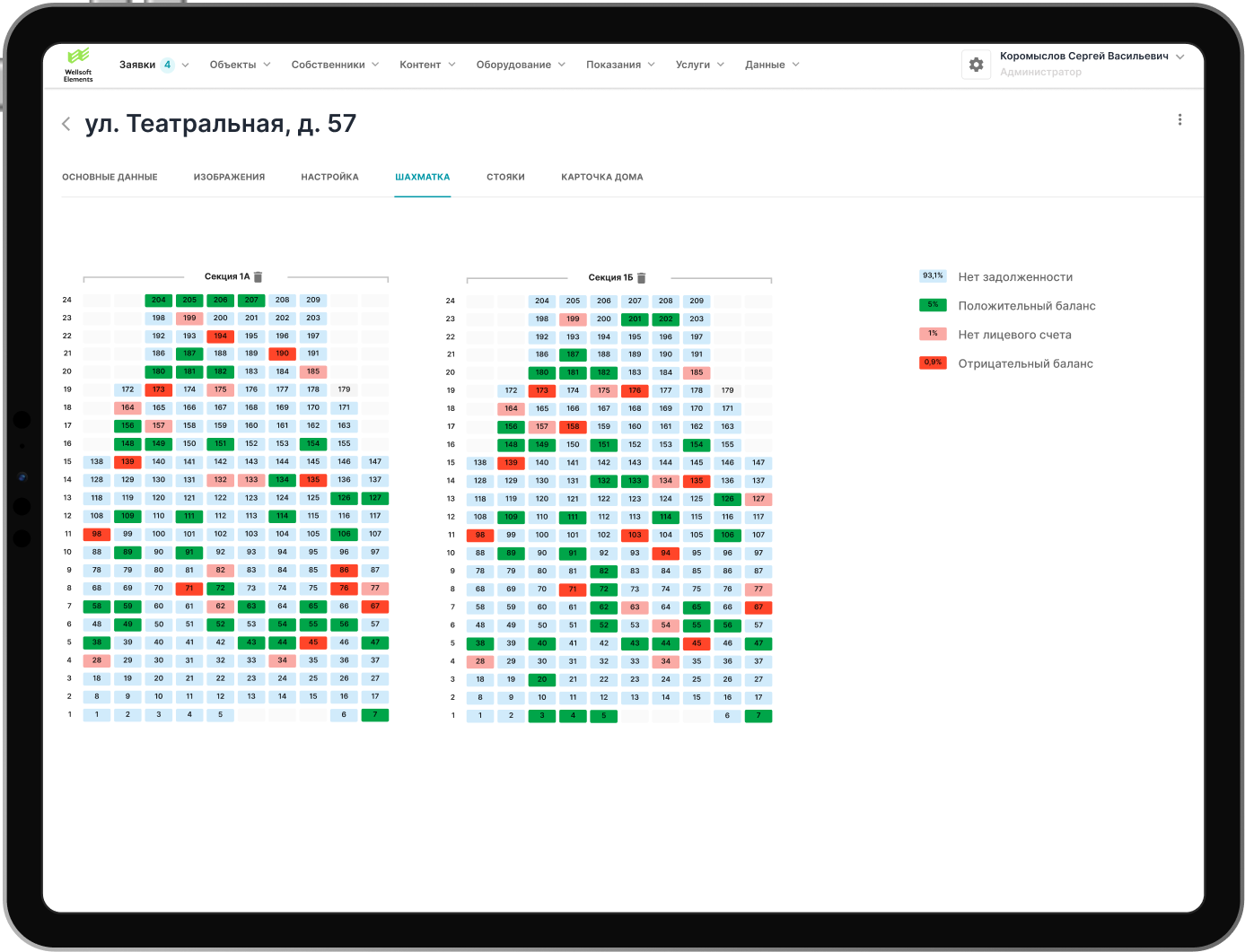Select apartment 1 in Секция 1А

(x=97, y=715)
